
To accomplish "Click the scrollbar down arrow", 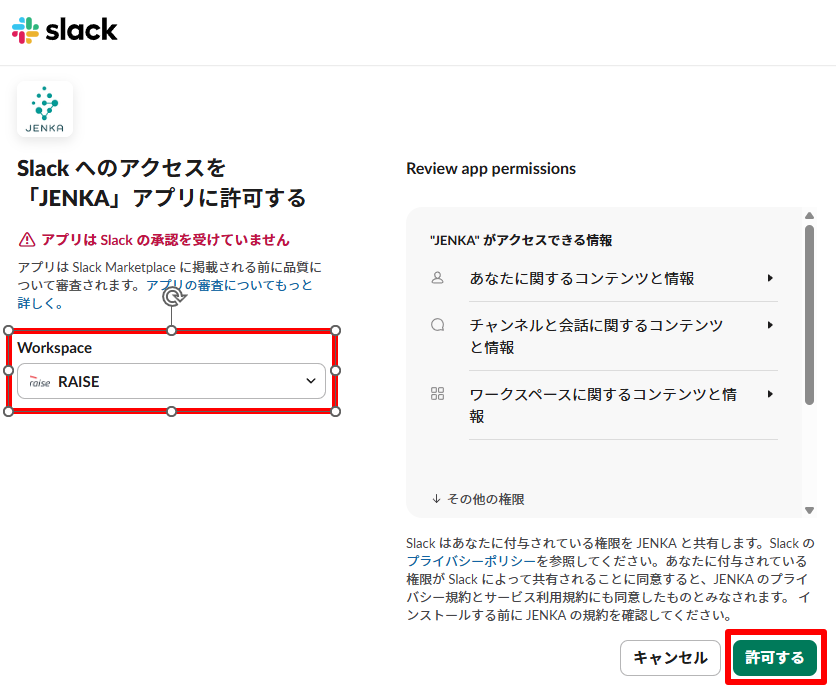I will pos(809,508).
